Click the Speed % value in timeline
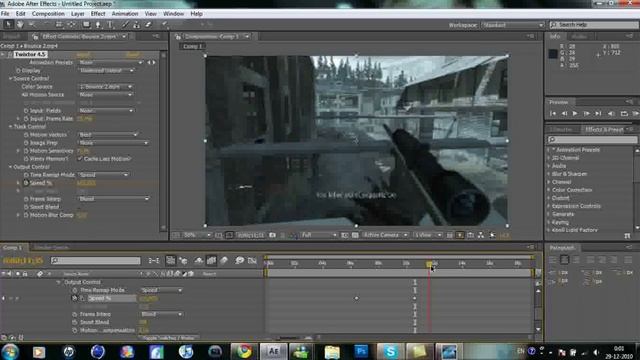Viewport: 640px width, 360px height. (149, 298)
